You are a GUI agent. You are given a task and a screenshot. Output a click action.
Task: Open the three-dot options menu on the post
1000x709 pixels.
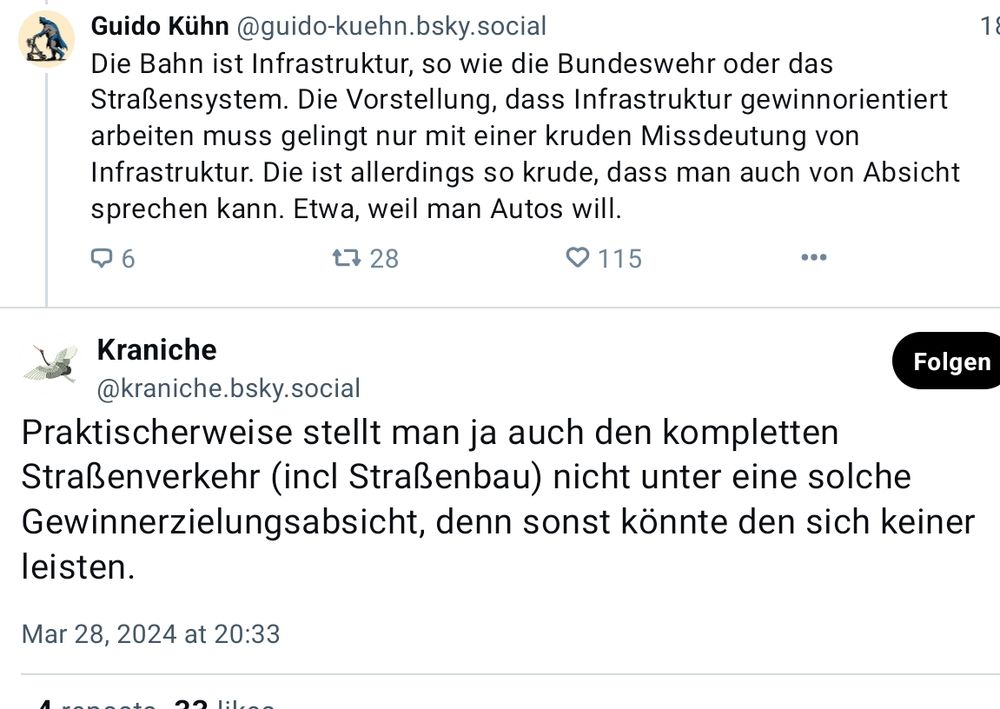pyautogui.click(x=813, y=258)
